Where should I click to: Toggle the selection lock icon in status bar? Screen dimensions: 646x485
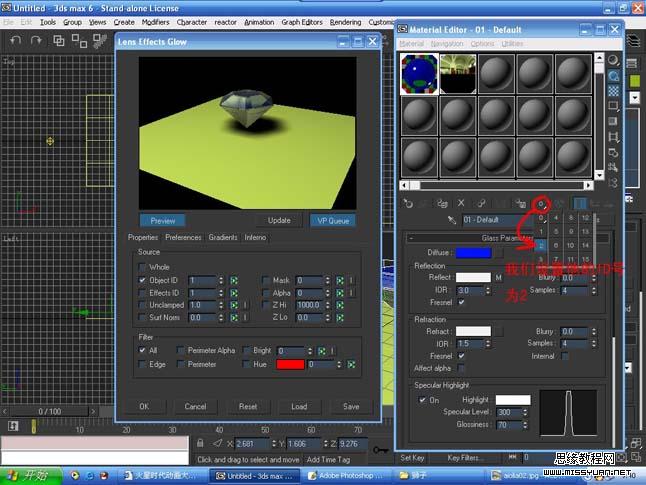click(x=200, y=443)
